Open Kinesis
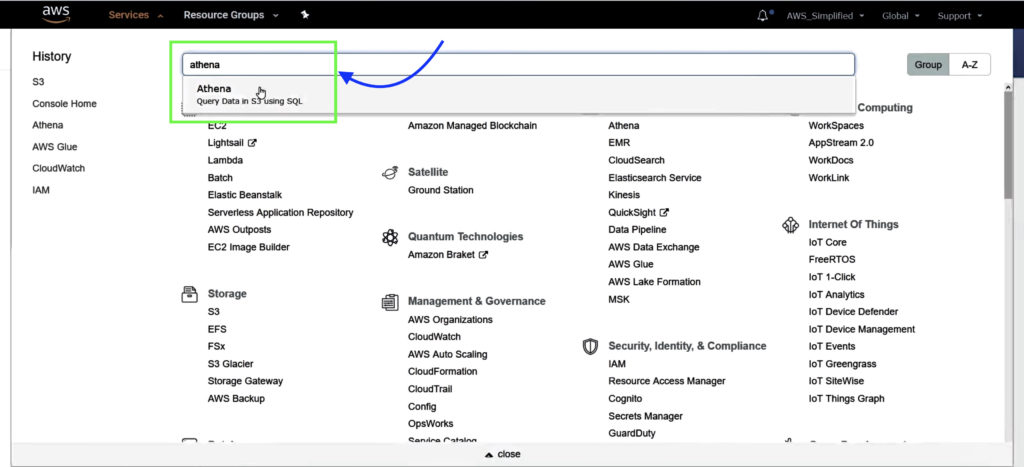The width and height of the screenshot is (1024, 467). [x=624, y=195]
